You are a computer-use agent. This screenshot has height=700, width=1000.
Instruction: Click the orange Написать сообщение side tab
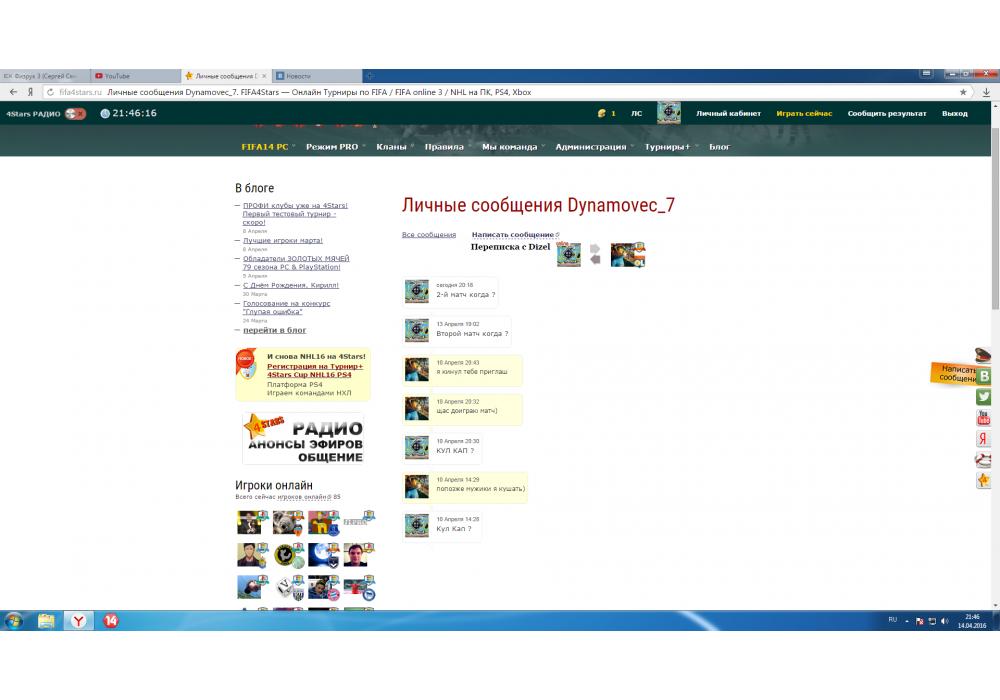coord(953,374)
